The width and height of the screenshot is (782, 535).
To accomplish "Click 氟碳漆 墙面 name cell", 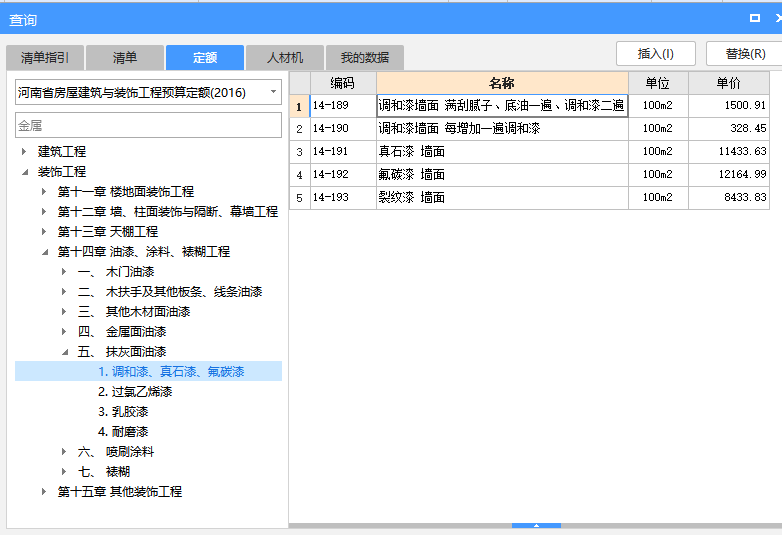I will click(502, 175).
